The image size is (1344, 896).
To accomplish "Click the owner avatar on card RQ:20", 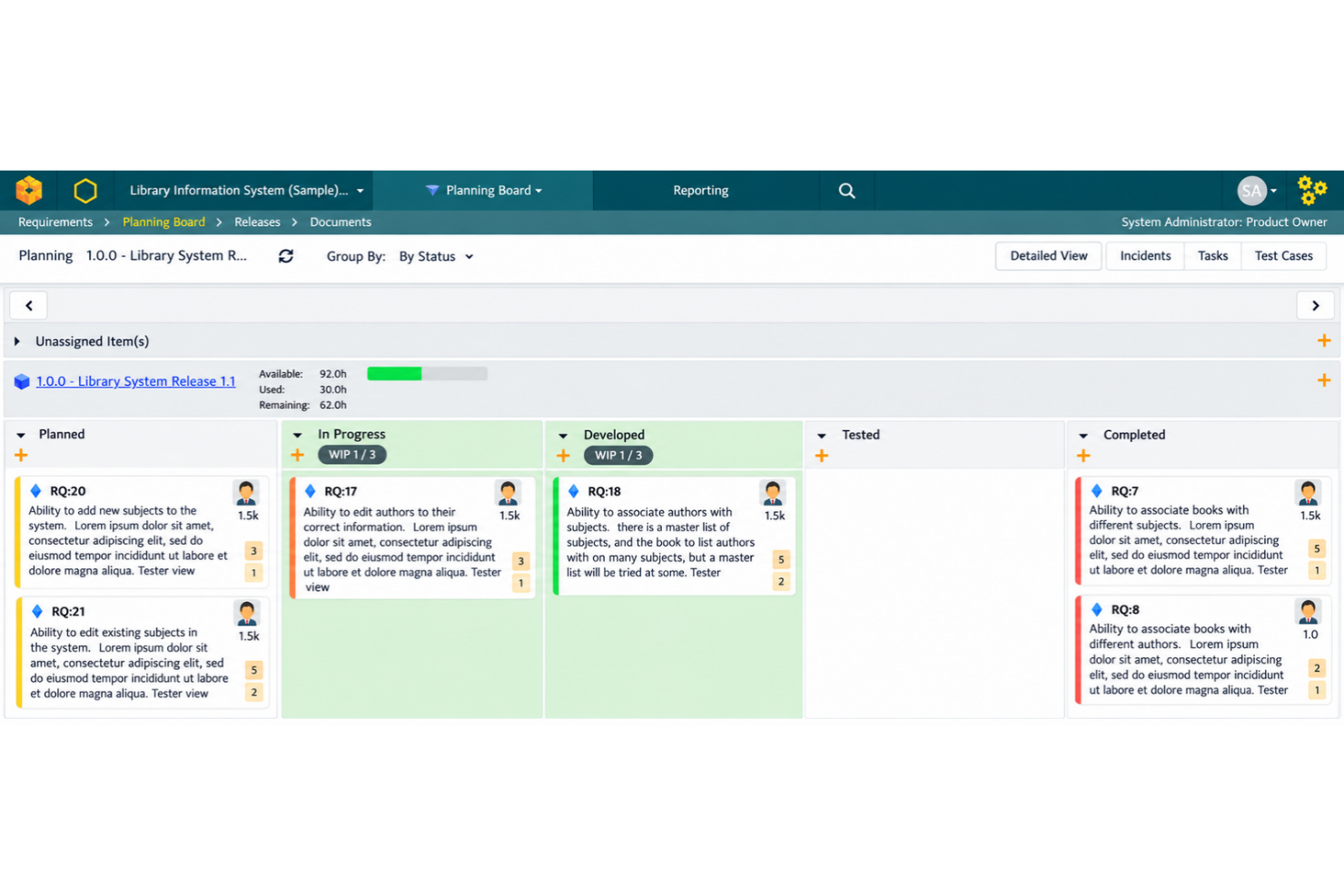I will (x=246, y=493).
